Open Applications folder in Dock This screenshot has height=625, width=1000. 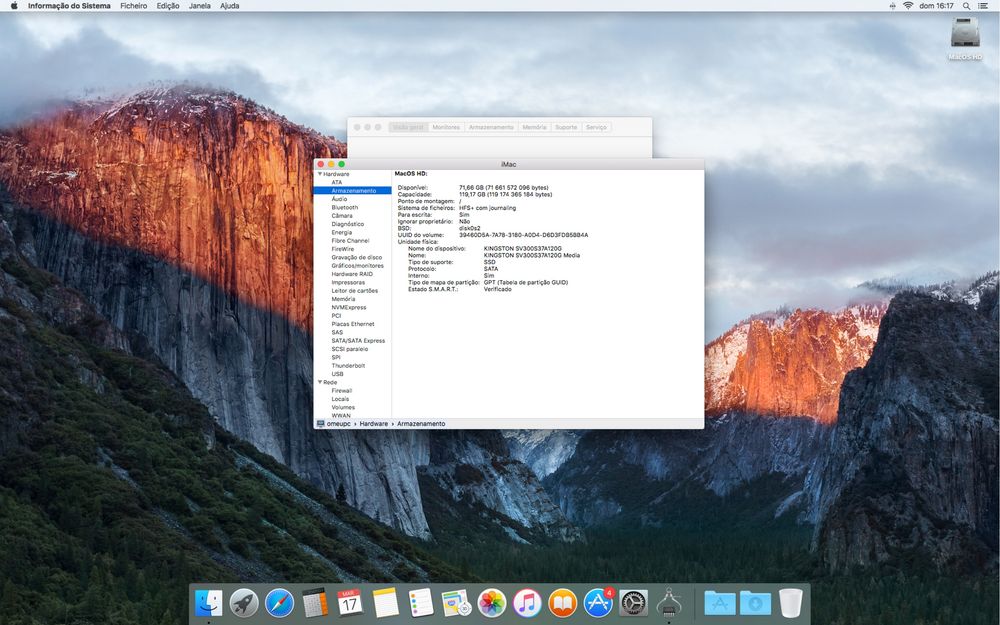719,603
